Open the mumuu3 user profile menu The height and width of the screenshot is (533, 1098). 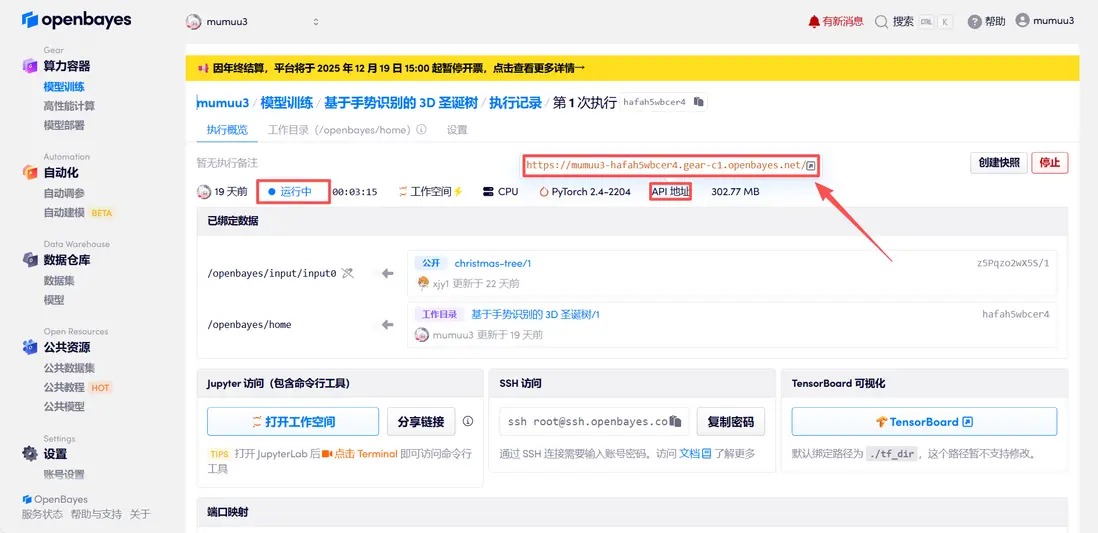tap(1045, 21)
